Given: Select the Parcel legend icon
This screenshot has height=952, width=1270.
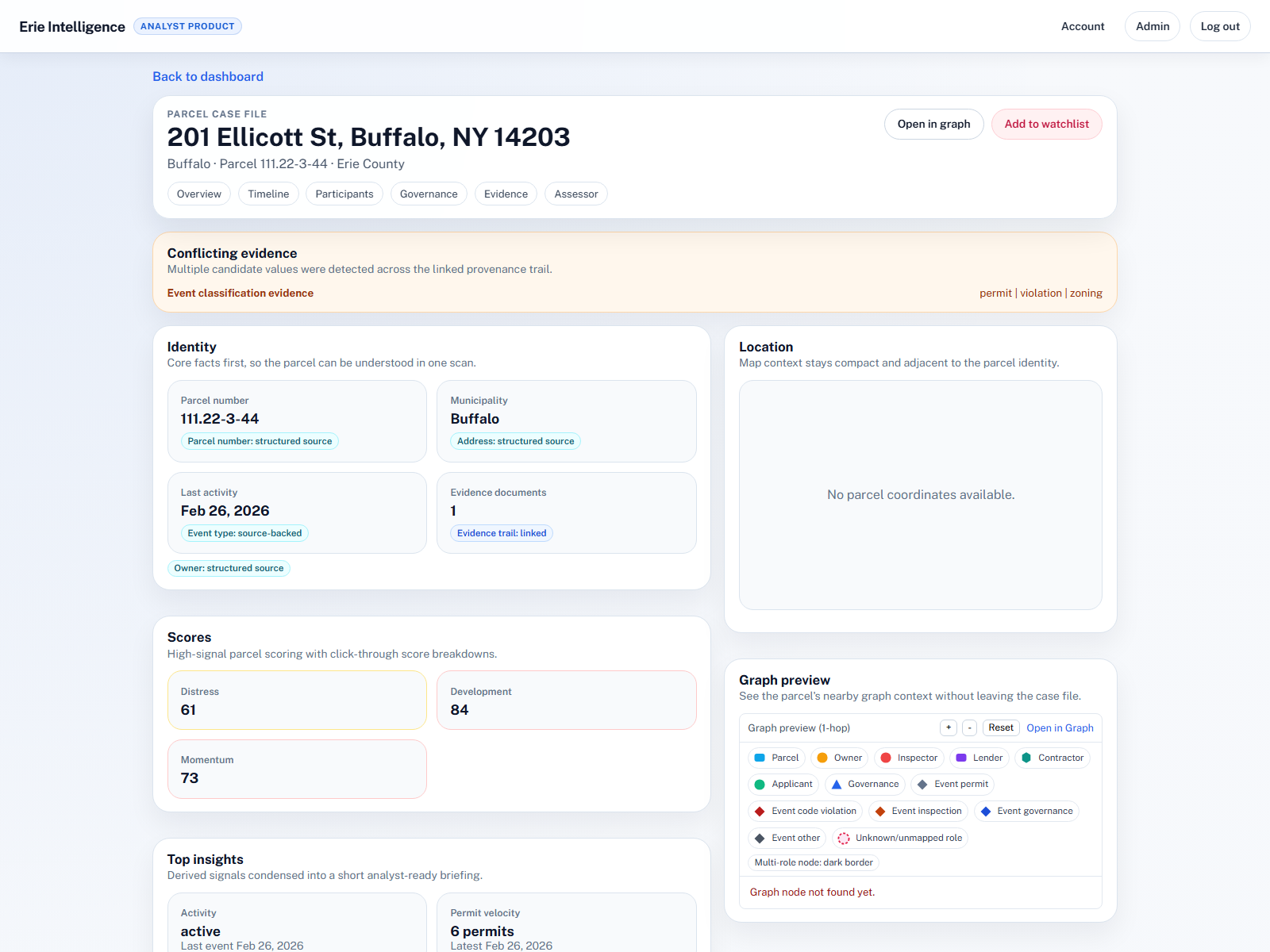Looking at the screenshot, I should coord(760,758).
